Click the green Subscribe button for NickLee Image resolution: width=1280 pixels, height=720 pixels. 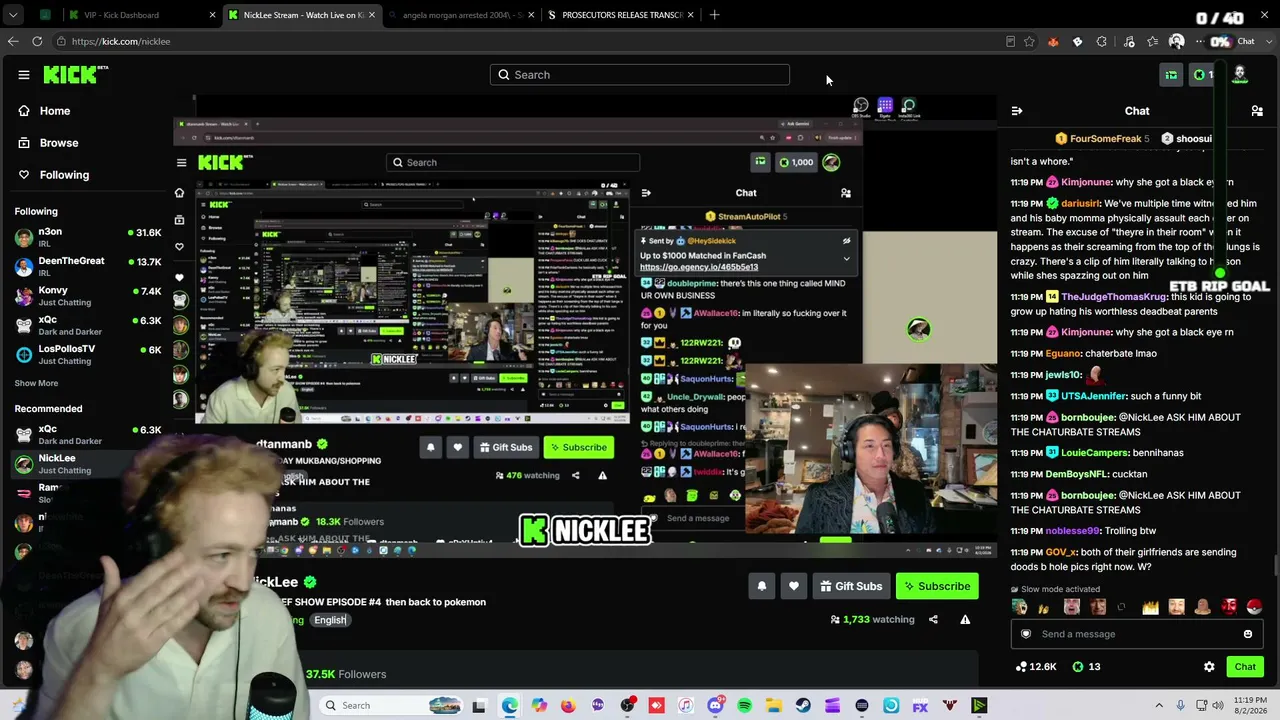coord(937,587)
